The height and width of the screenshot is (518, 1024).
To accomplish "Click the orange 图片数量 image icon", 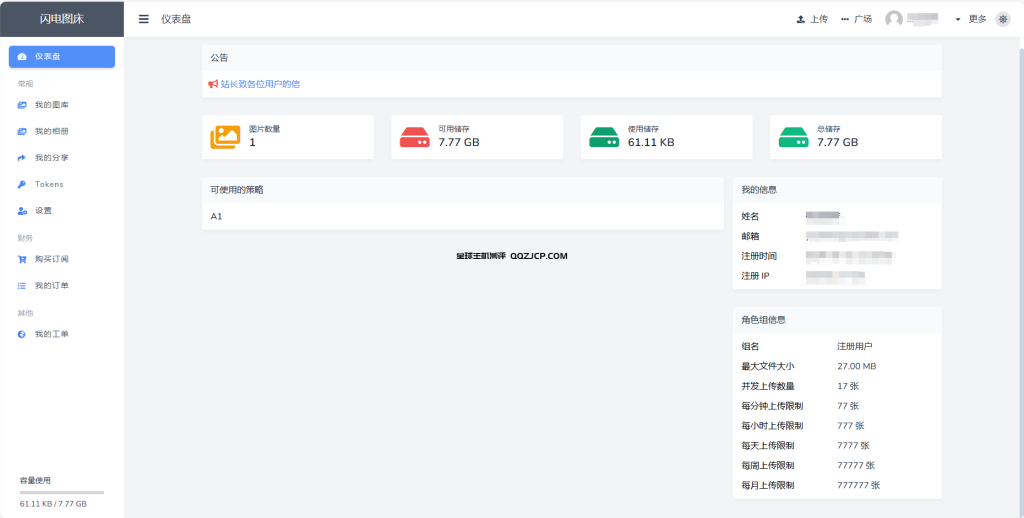I will (225, 137).
